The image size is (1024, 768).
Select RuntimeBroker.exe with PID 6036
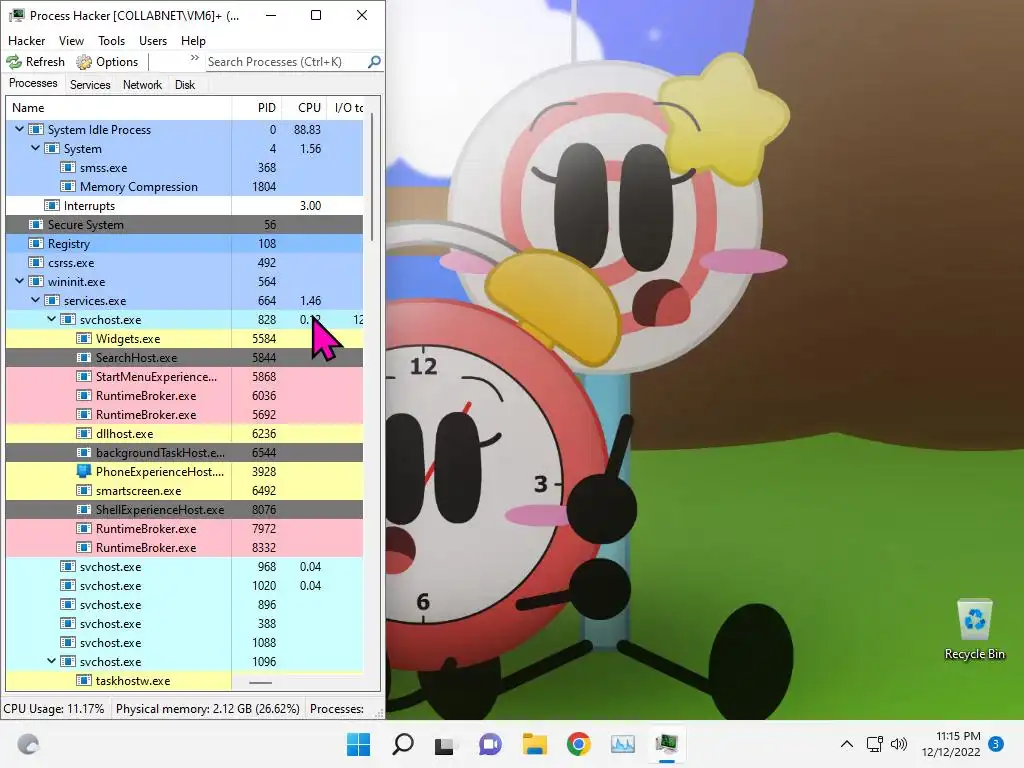coord(146,396)
